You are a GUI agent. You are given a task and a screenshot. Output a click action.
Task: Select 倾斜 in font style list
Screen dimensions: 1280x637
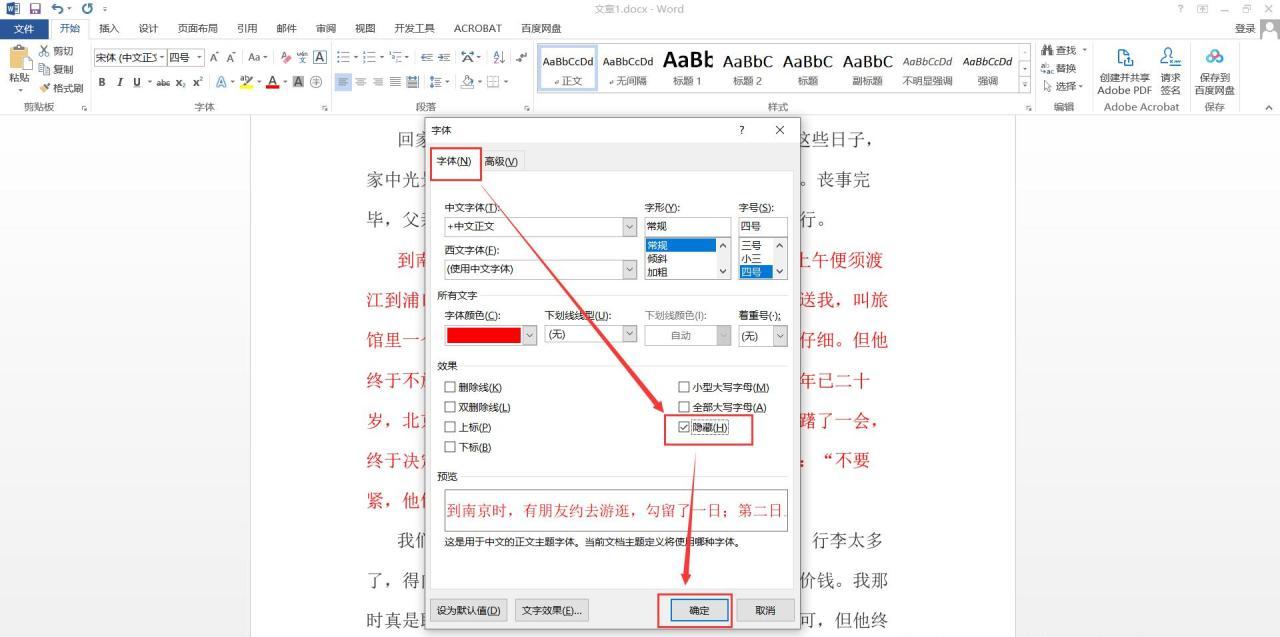click(681, 258)
